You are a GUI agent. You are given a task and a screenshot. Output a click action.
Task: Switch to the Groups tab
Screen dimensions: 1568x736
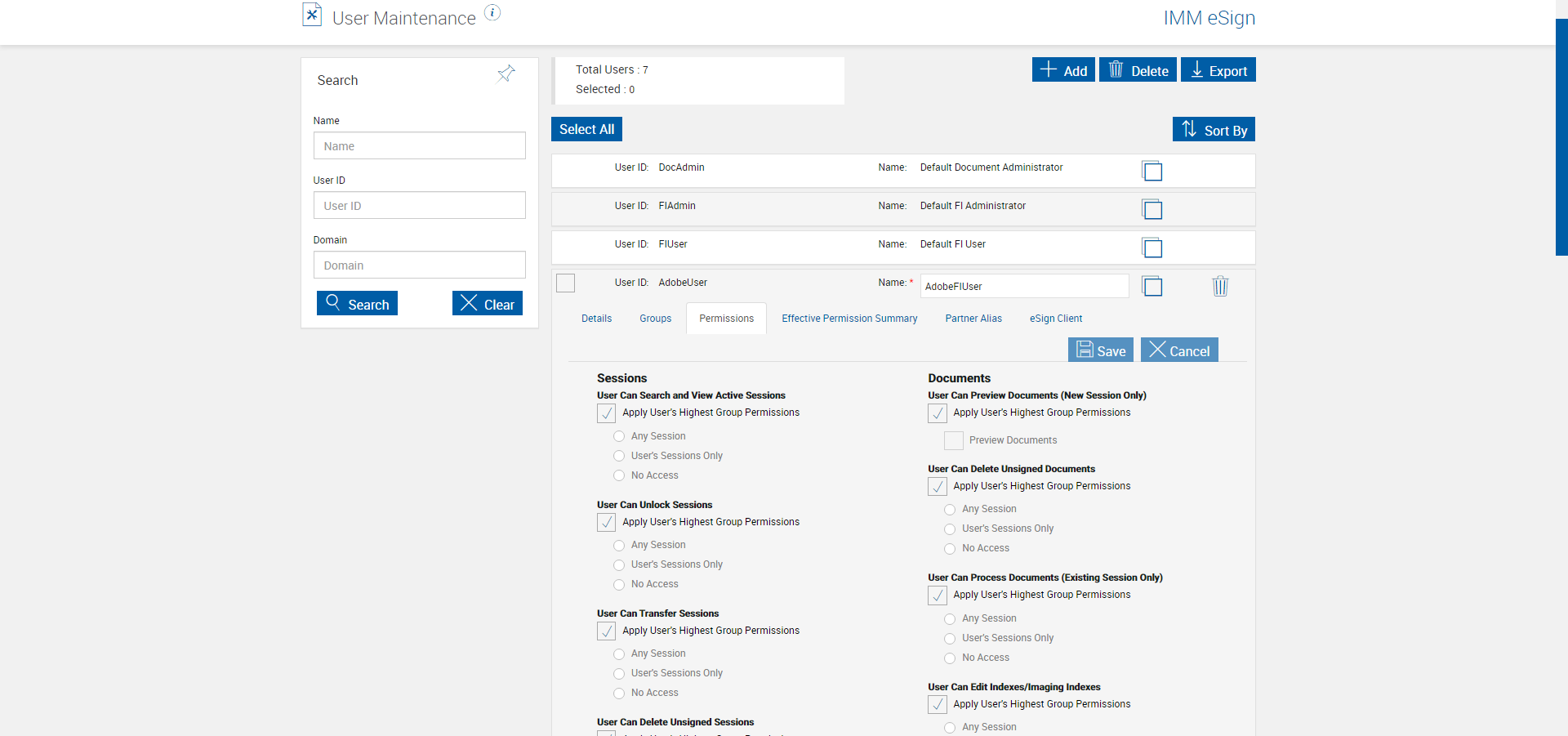coord(655,319)
